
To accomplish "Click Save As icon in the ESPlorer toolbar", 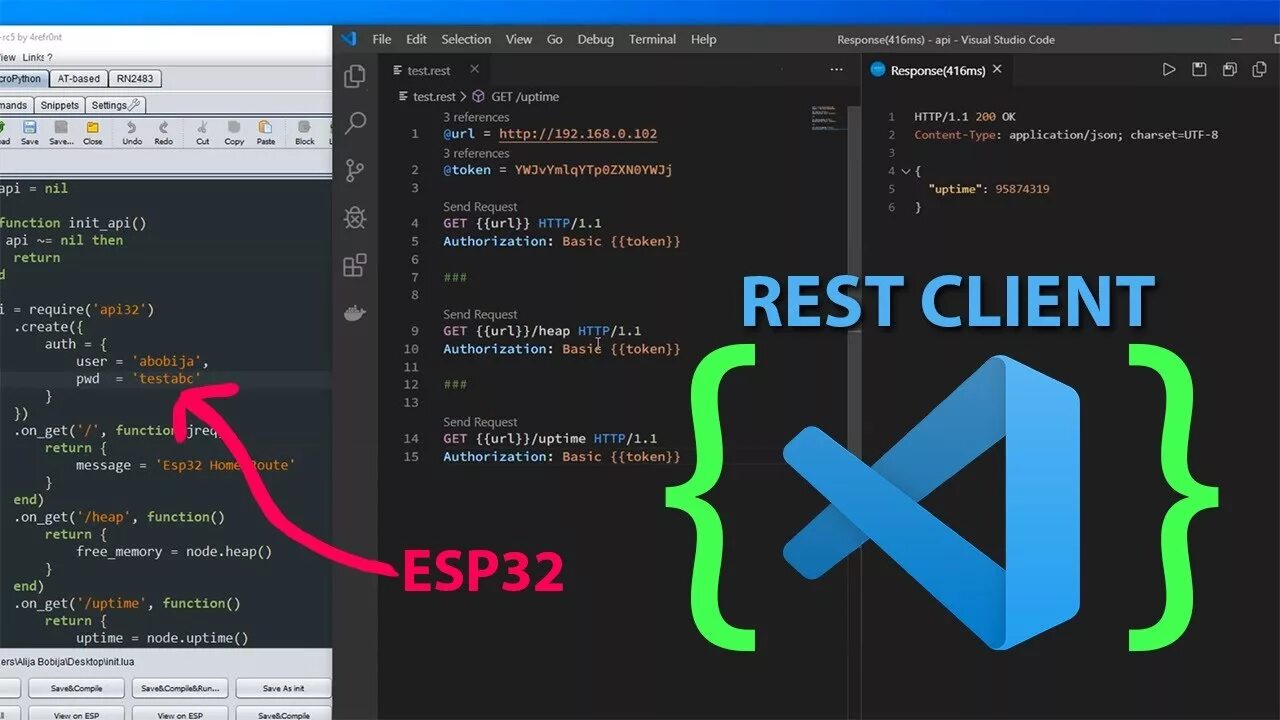I will coord(61,132).
